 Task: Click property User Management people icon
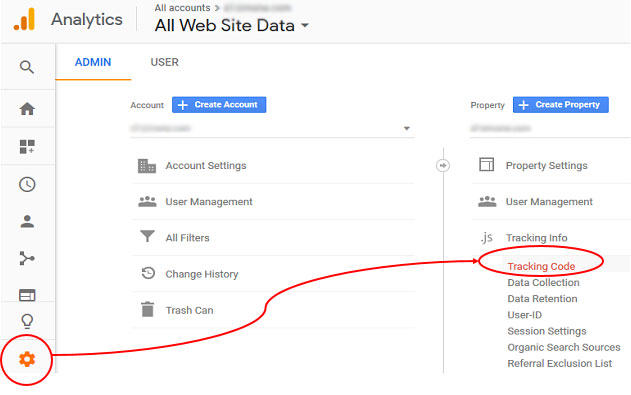(x=487, y=202)
